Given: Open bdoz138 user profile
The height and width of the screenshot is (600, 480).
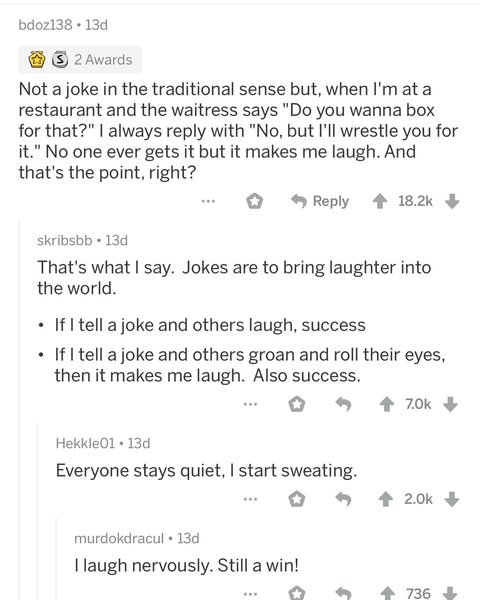Looking at the screenshot, I should pyautogui.click(x=45, y=25).
